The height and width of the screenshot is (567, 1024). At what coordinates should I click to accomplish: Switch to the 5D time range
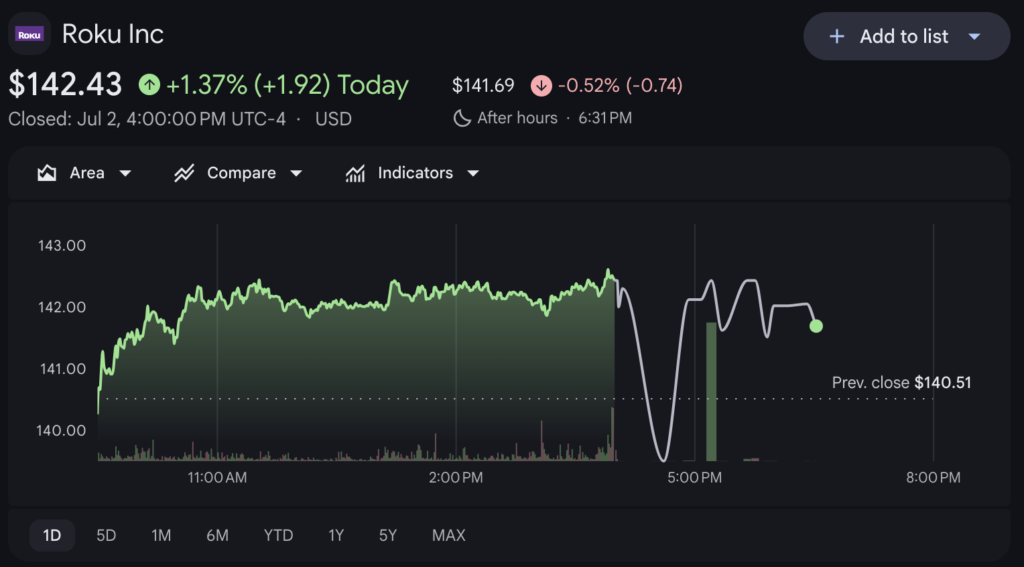click(x=106, y=536)
